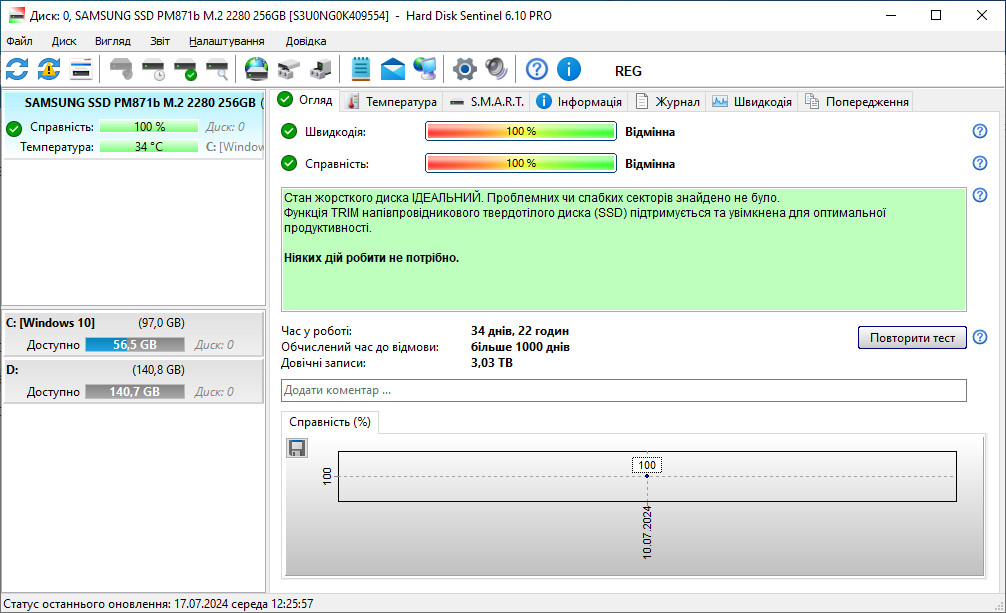The width and height of the screenshot is (1006, 613).
Task: Click the globe with disk toolbar icon
Action: (x=257, y=69)
